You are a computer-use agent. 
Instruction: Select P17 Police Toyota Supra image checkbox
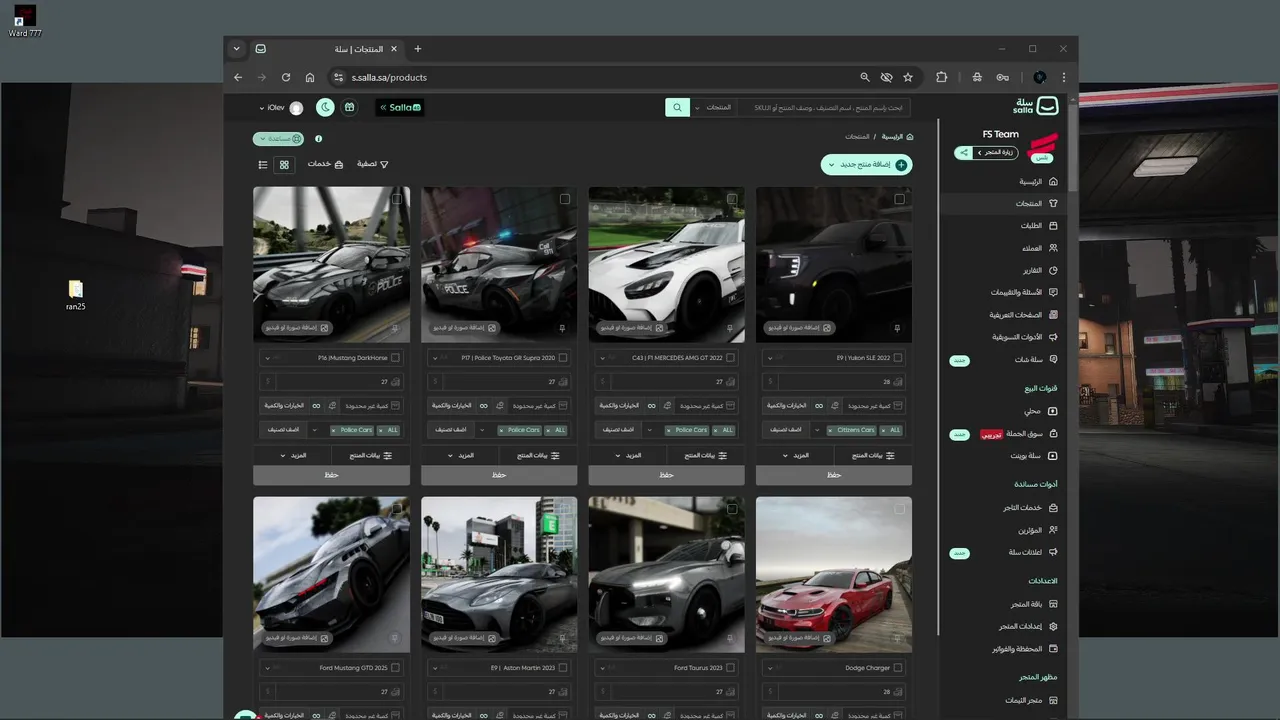pyautogui.click(x=564, y=199)
